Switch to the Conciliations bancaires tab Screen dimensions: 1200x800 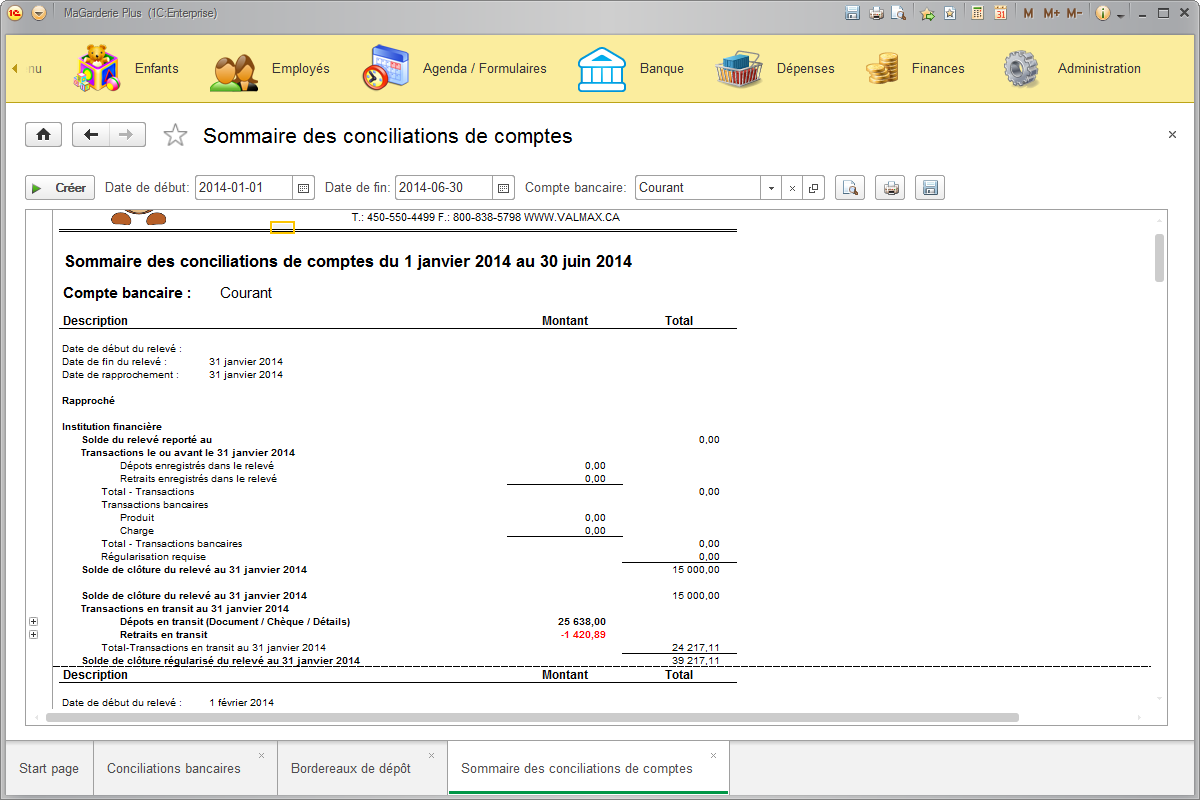[x=176, y=767]
